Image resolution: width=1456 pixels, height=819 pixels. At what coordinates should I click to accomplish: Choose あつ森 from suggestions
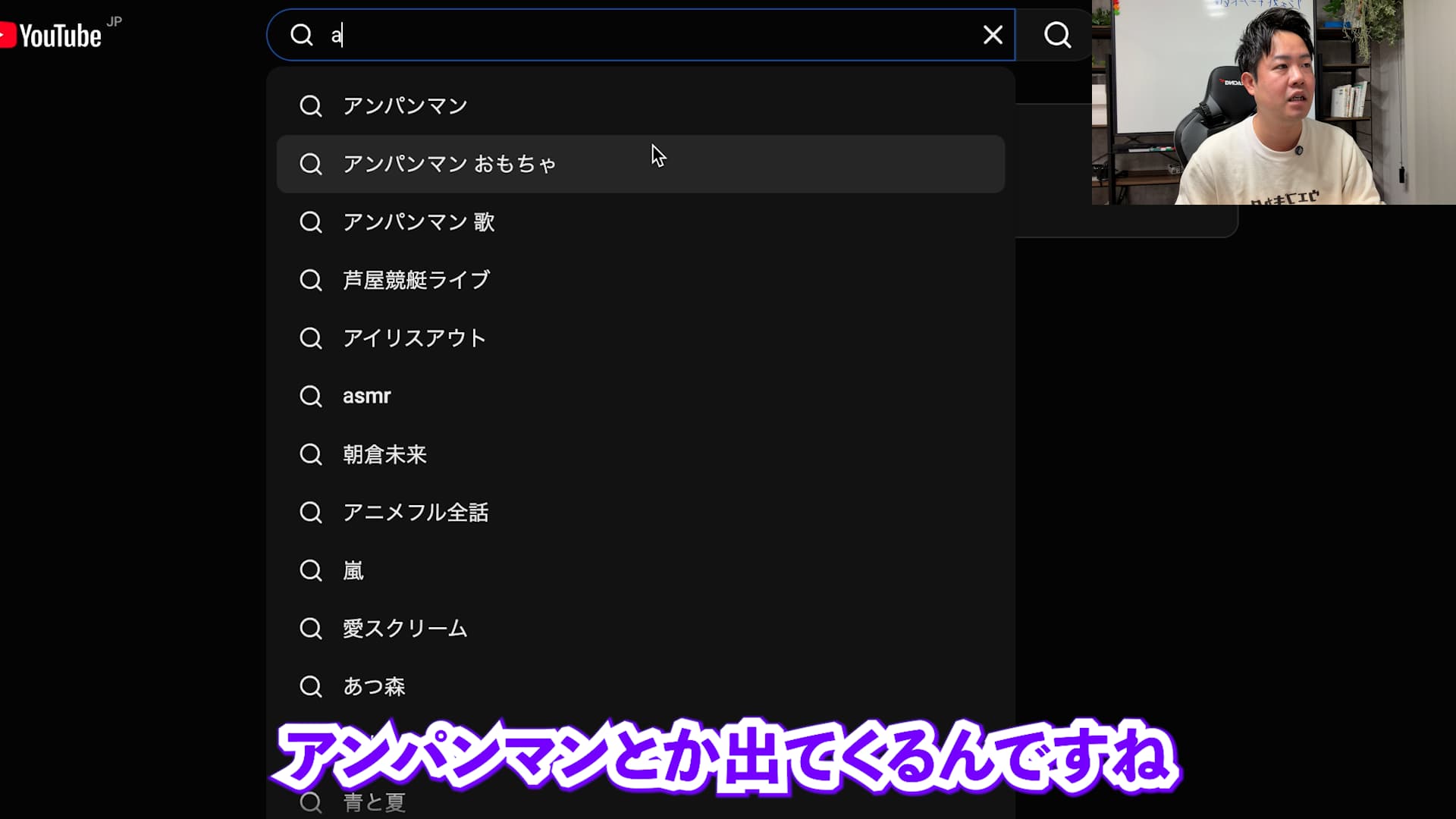374,686
